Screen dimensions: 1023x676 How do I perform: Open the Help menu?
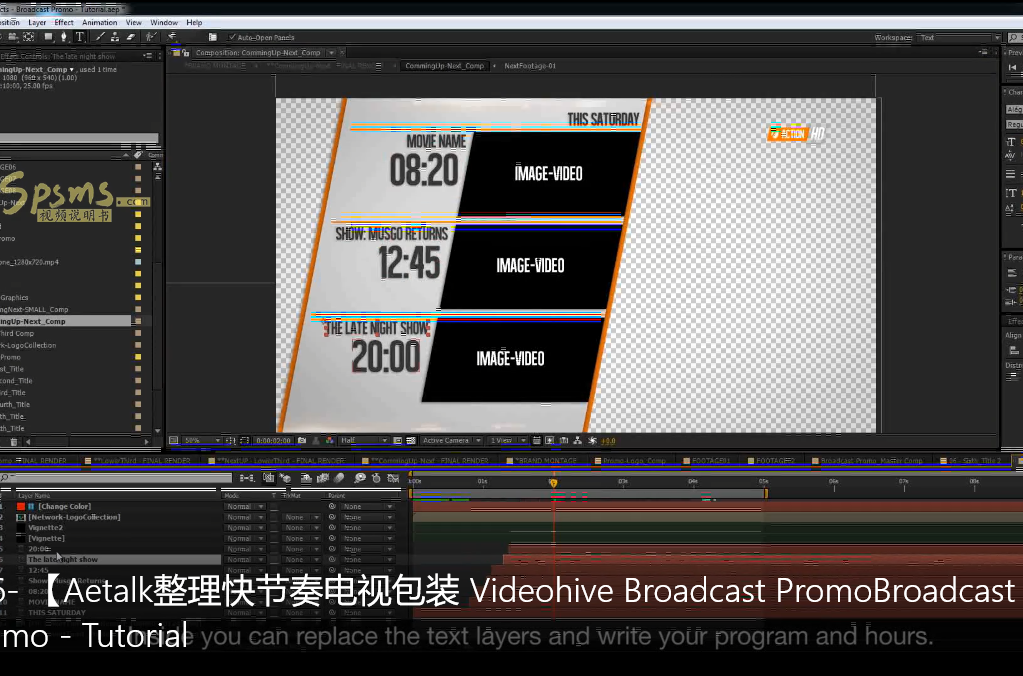(x=194, y=22)
